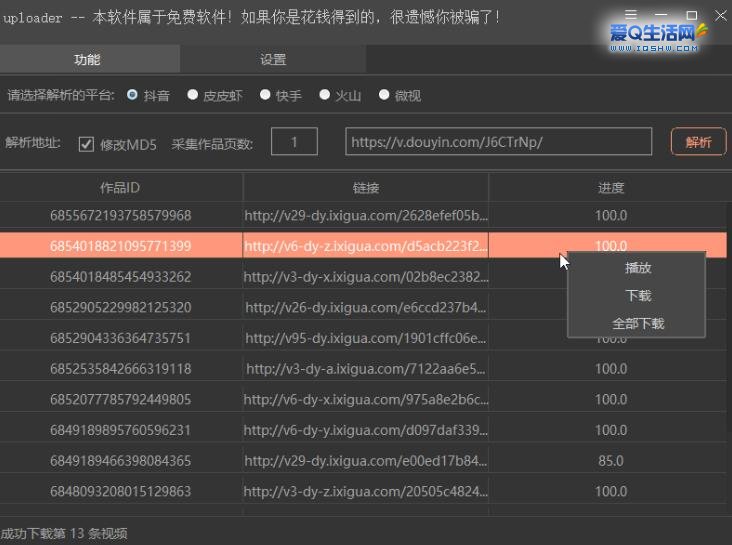Click the v3-dy-x.ixigua.com/02b8ec2382 link cell
The width and height of the screenshot is (732, 545).
tap(366, 276)
